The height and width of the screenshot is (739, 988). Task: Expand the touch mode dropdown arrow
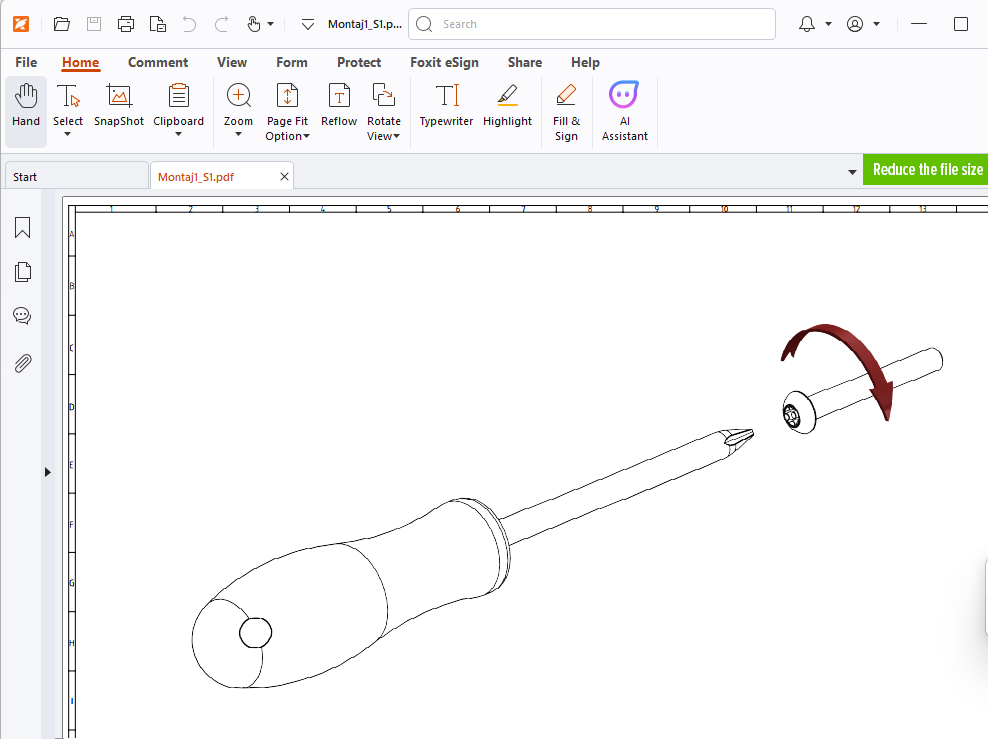pyautogui.click(x=271, y=24)
